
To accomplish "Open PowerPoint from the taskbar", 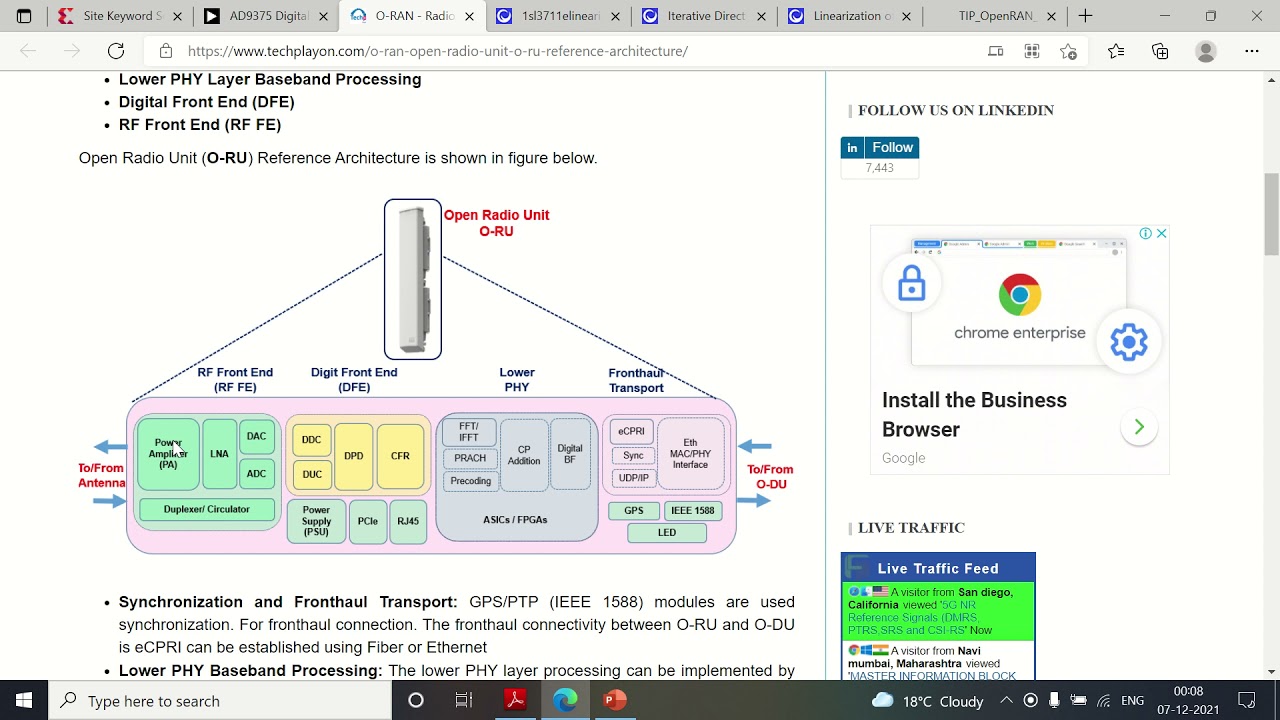I will tap(614, 700).
